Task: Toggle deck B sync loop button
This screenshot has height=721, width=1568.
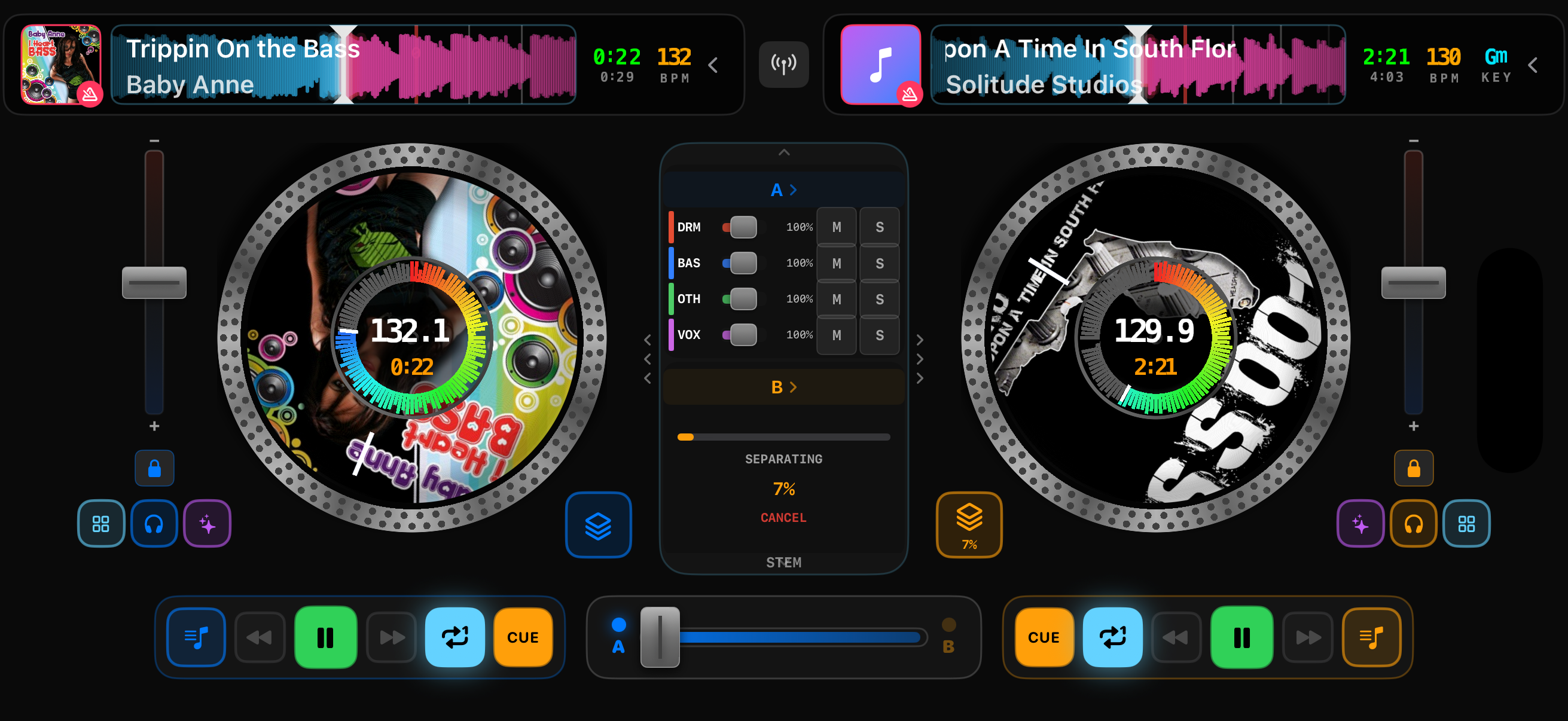Action: pos(1113,637)
